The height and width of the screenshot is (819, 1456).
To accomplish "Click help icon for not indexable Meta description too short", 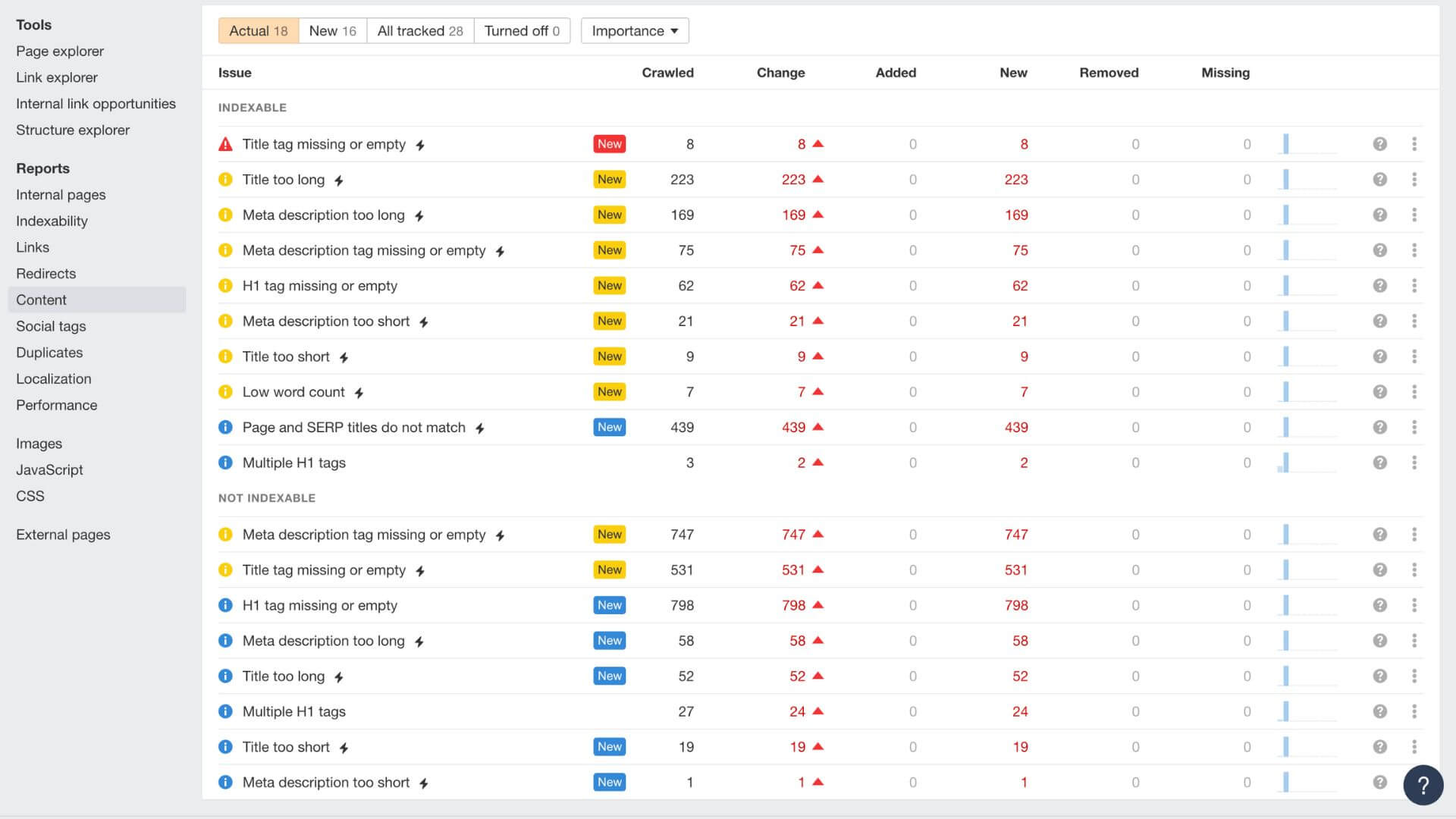I will 1379,783.
